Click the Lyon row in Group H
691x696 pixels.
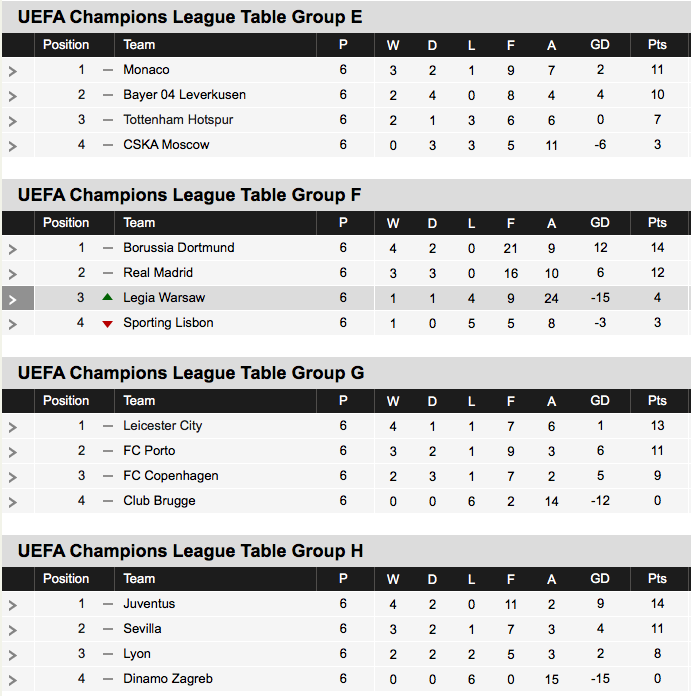point(137,654)
